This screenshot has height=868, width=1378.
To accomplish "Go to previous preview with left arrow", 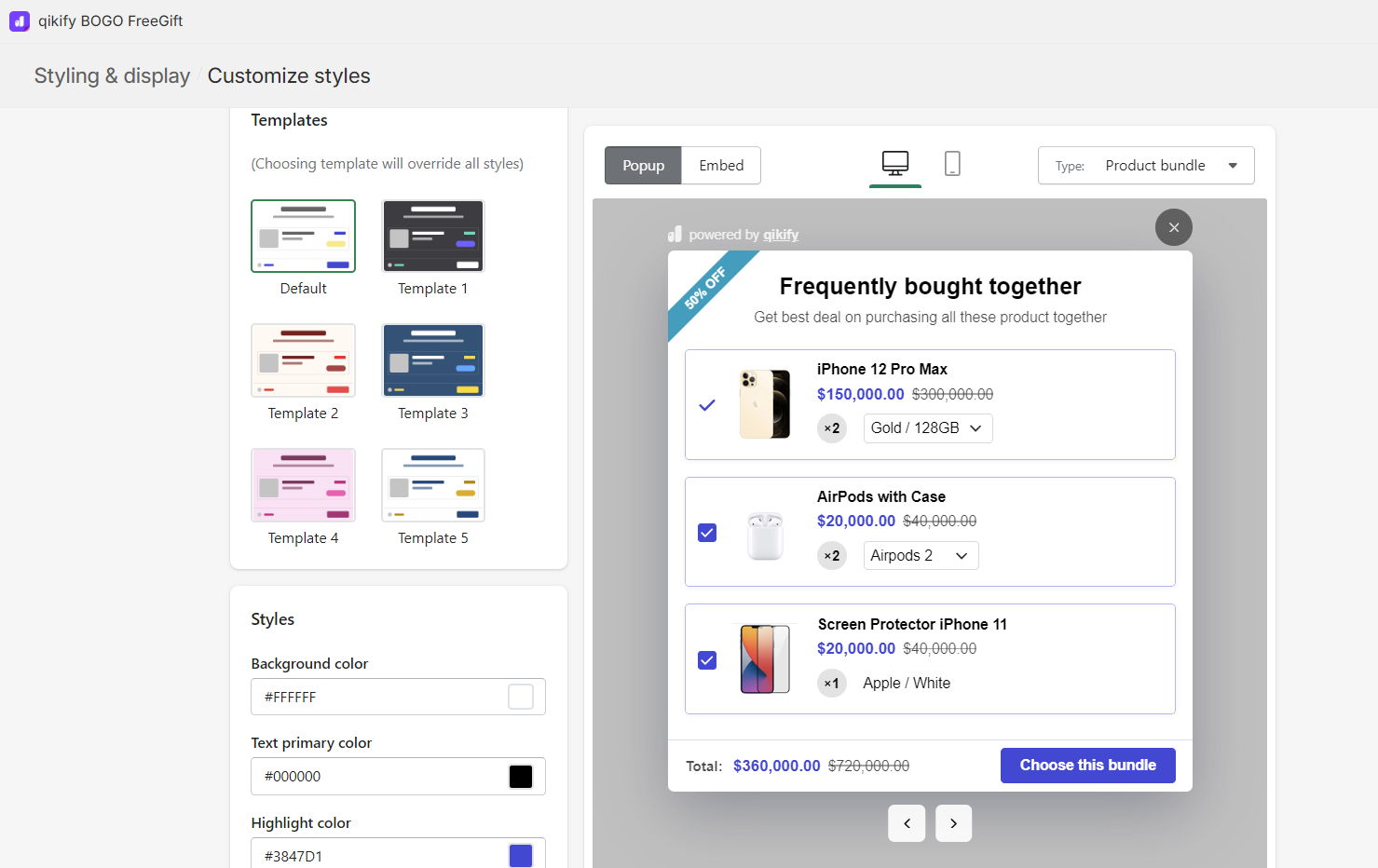I will pyautogui.click(x=907, y=823).
